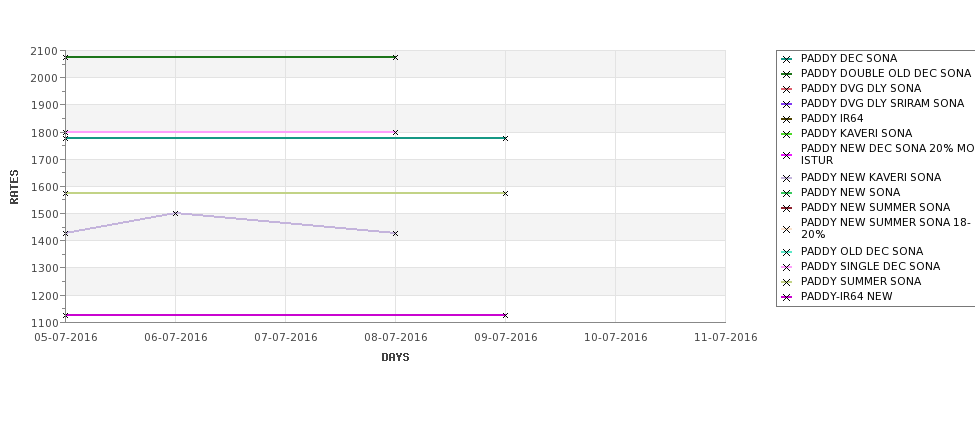Click the teal line endpoint near 1780
The image size is (975, 429).
505,138
